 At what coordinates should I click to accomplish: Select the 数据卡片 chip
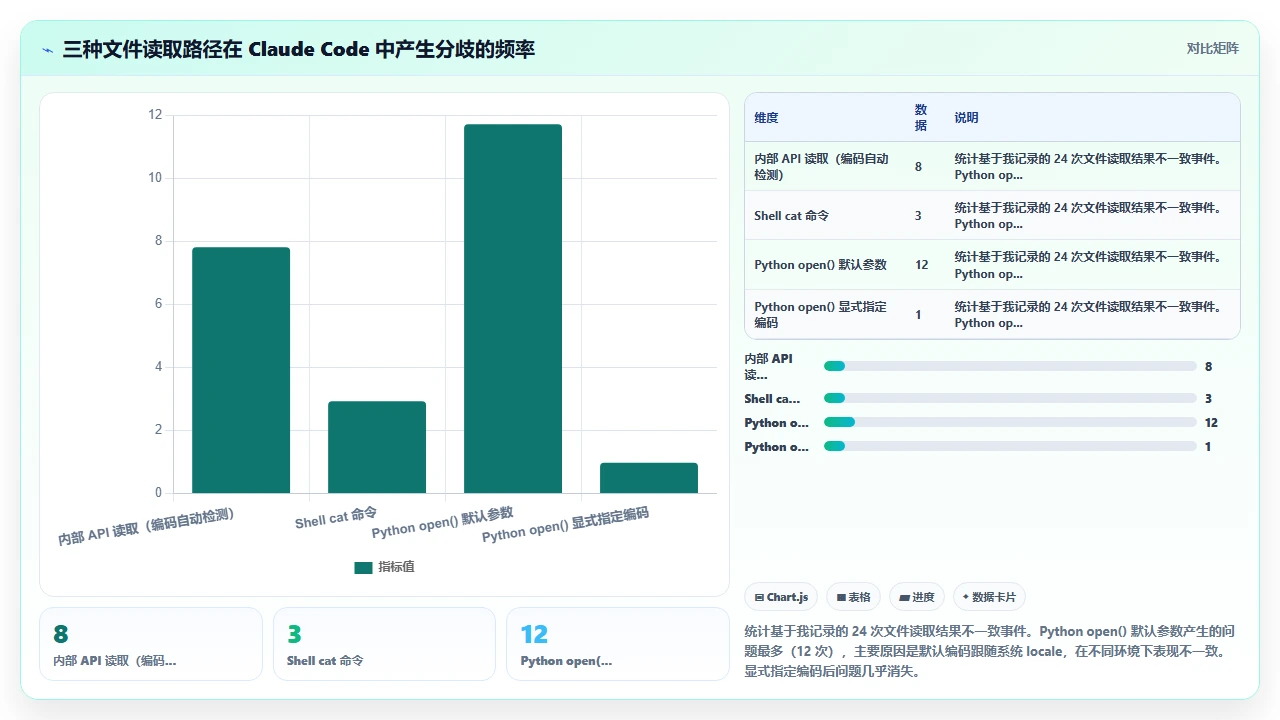click(989, 597)
